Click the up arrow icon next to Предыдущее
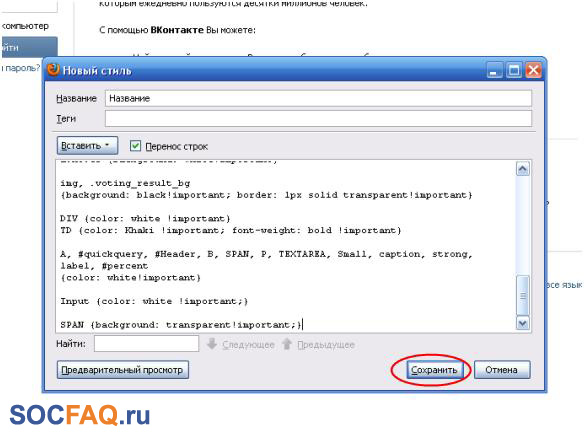Image resolution: width=584 pixels, height=435 pixels. pos(287,344)
